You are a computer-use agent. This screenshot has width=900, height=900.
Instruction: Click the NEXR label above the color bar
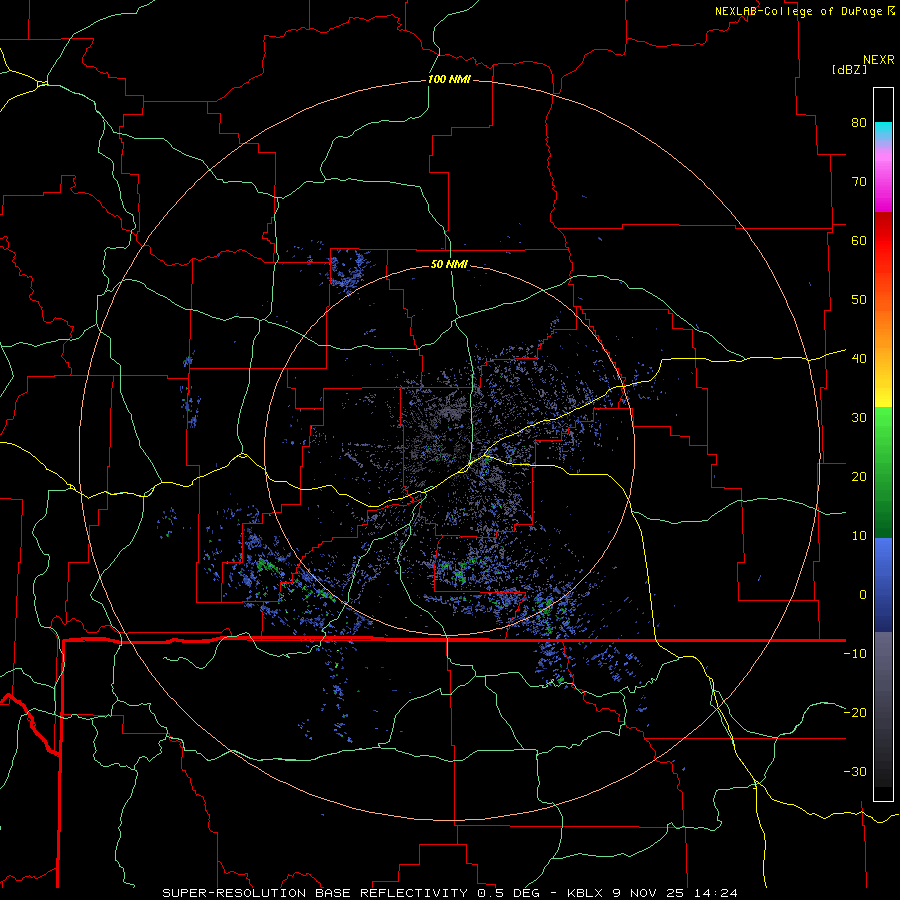coord(879,60)
